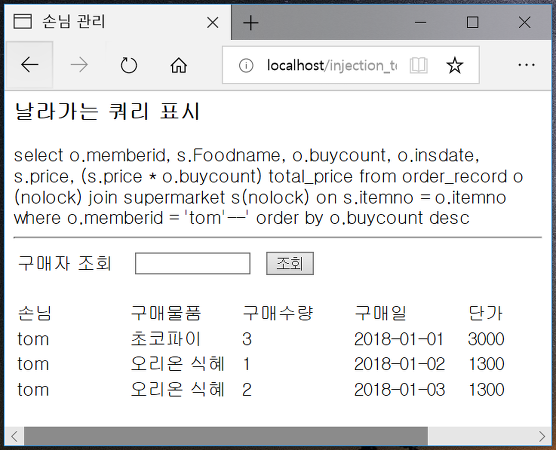Click the 초코파이 item cell
The height and width of the screenshot is (450, 556).
click(x=166, y=339)
